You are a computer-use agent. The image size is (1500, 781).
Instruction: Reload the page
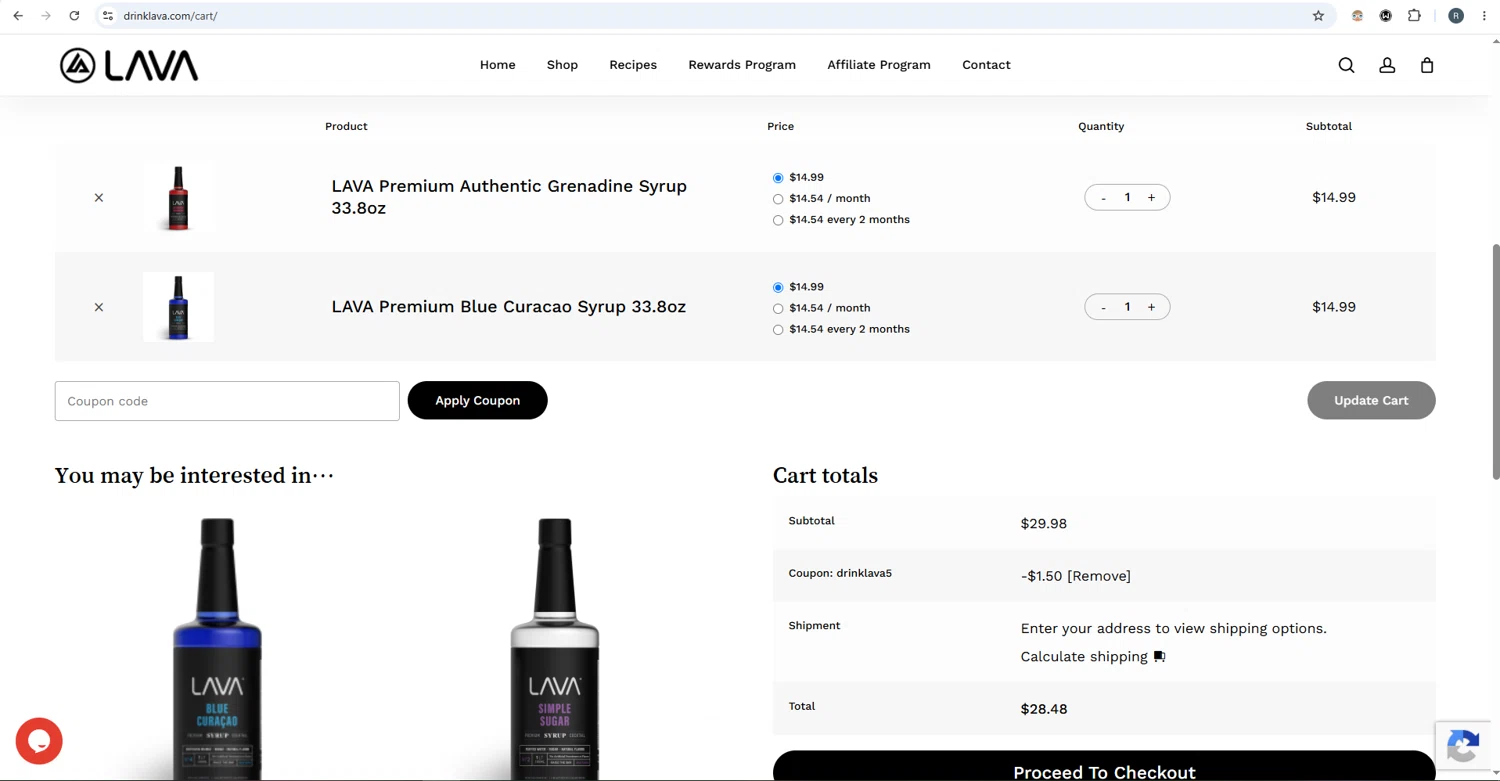[x=74, y=16]
